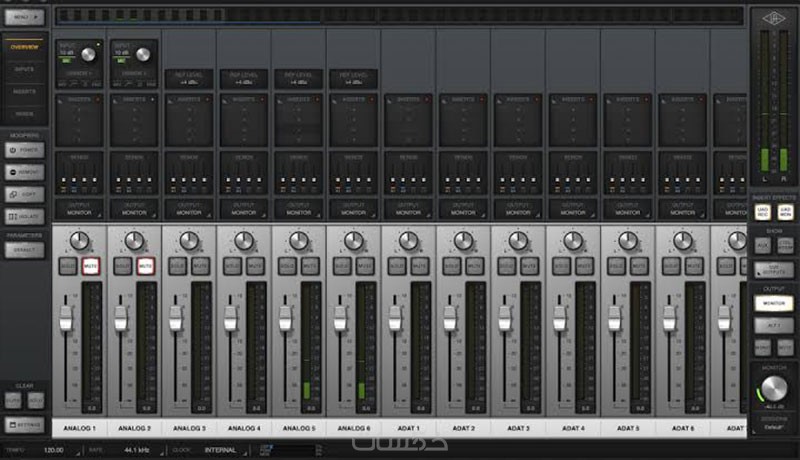Open the Cue Outputs button

click(x=774, y=270)
